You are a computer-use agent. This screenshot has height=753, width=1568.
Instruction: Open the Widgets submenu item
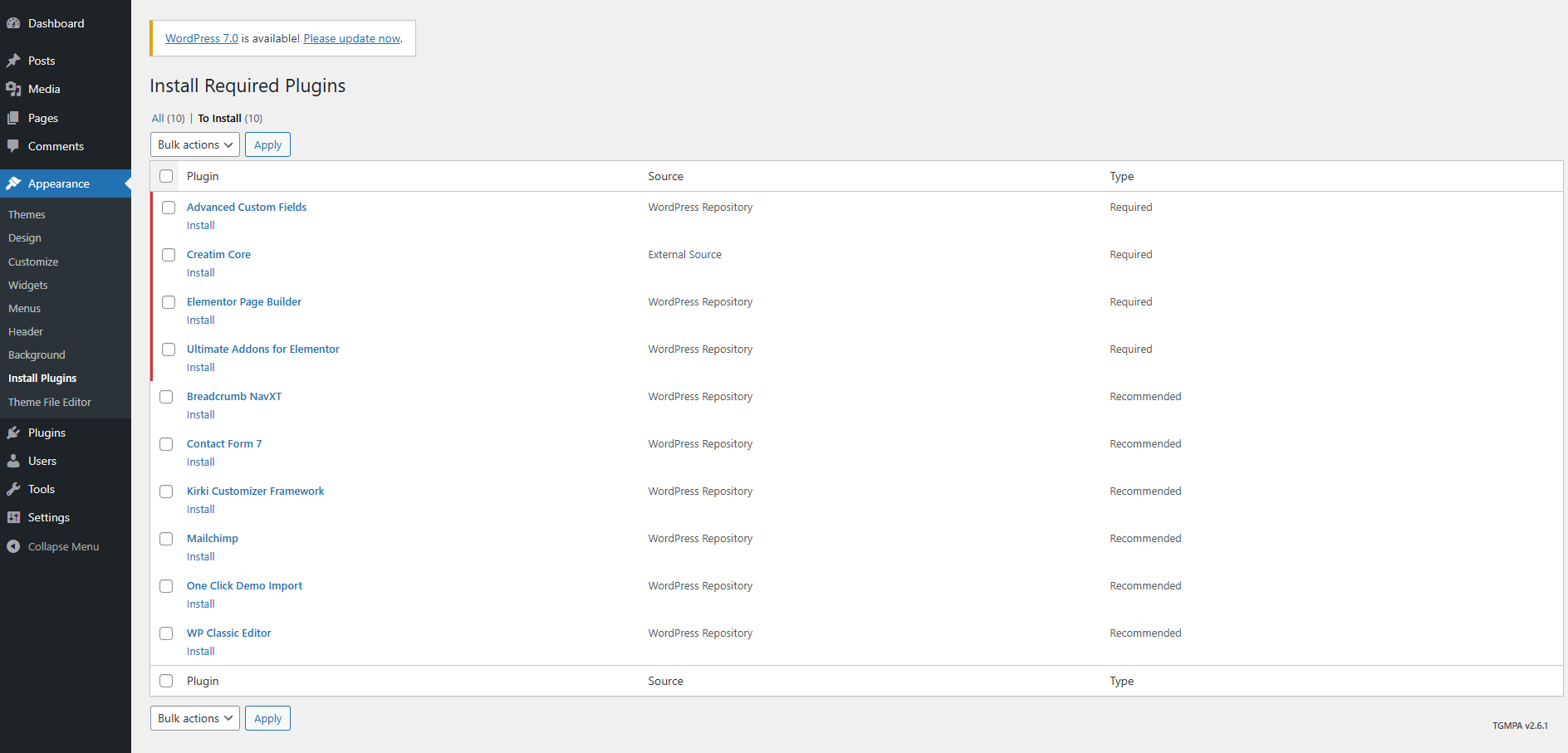28,285
